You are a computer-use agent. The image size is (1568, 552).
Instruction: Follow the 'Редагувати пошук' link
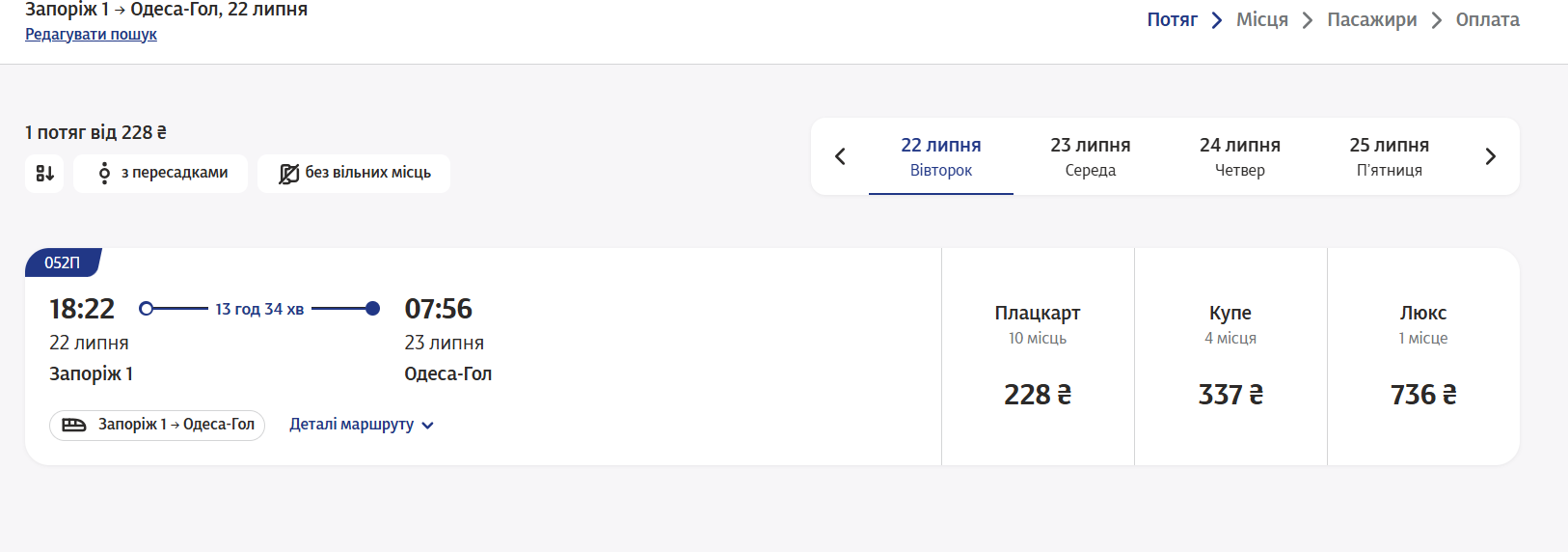91,35
